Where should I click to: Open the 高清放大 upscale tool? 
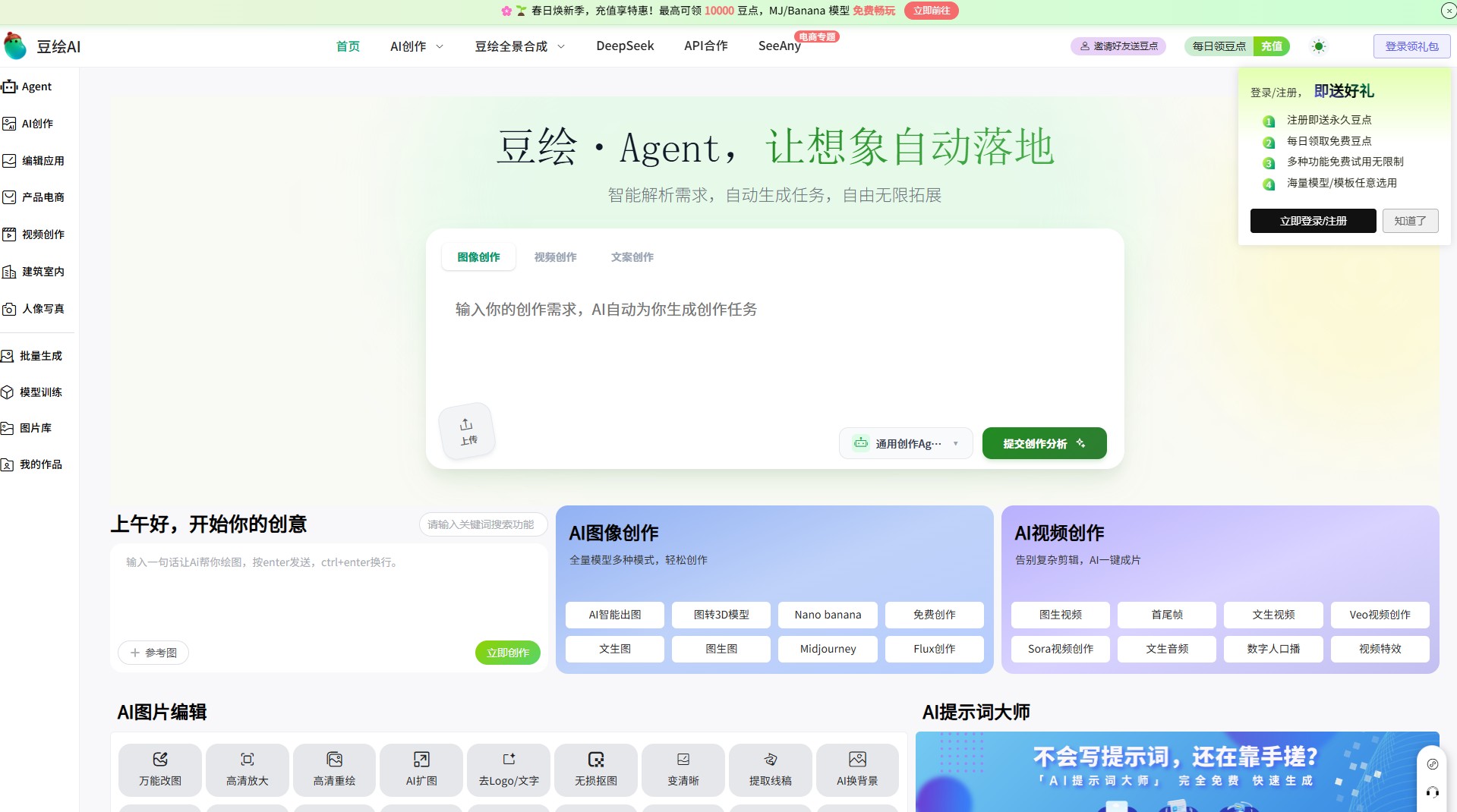tap(247, 770)
